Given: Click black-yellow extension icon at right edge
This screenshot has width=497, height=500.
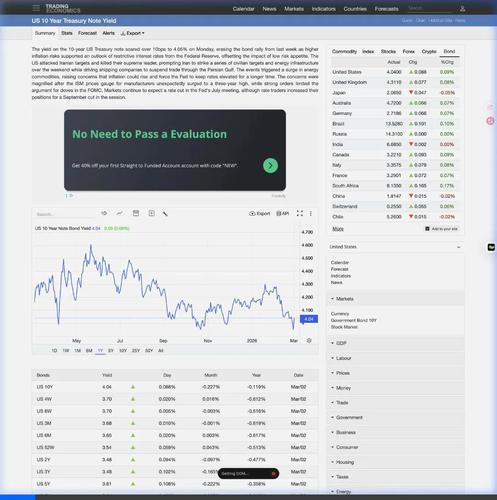Looking at the screenshot, I should coord(491,247).
